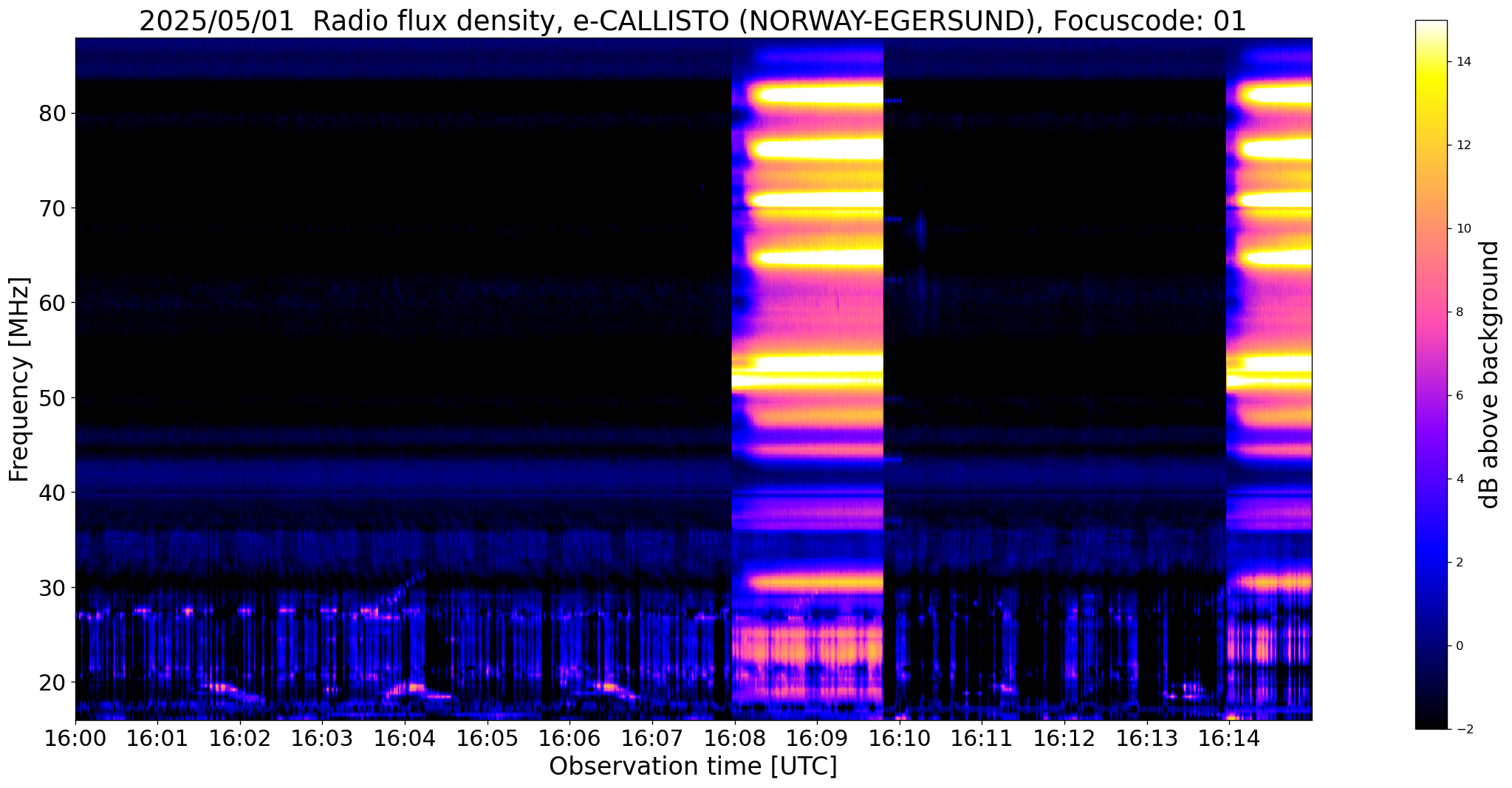Click the 16:13 time tick label
Screen dimensions: 1512x788
coord(1146,739)
